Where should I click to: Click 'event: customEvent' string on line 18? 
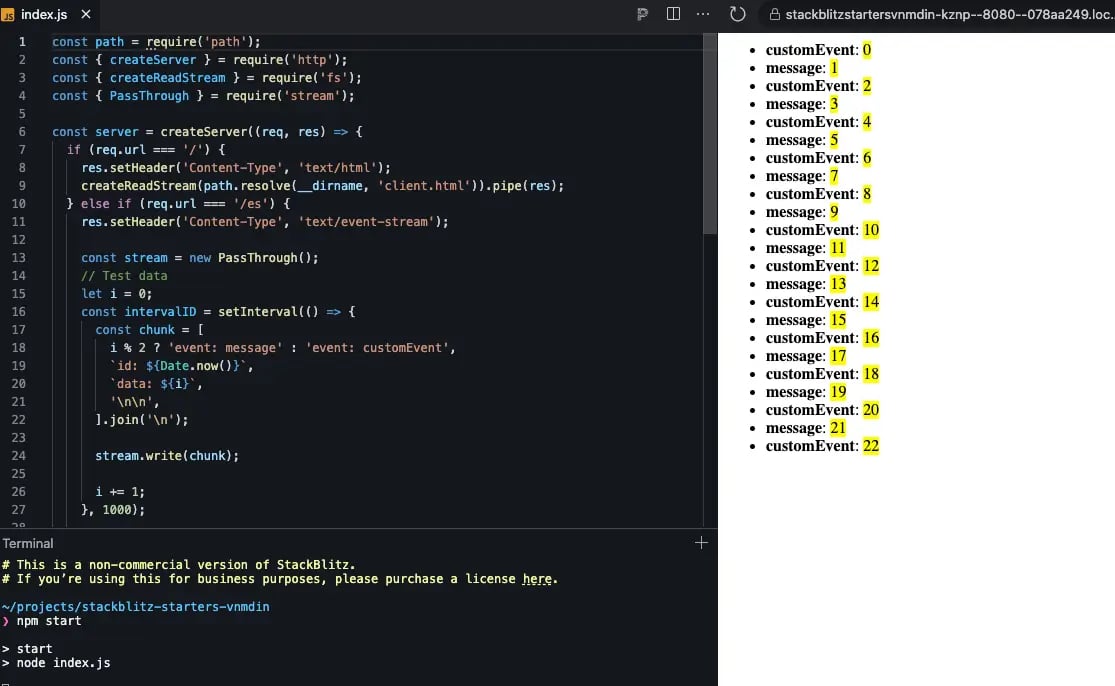tap(378, 348)
